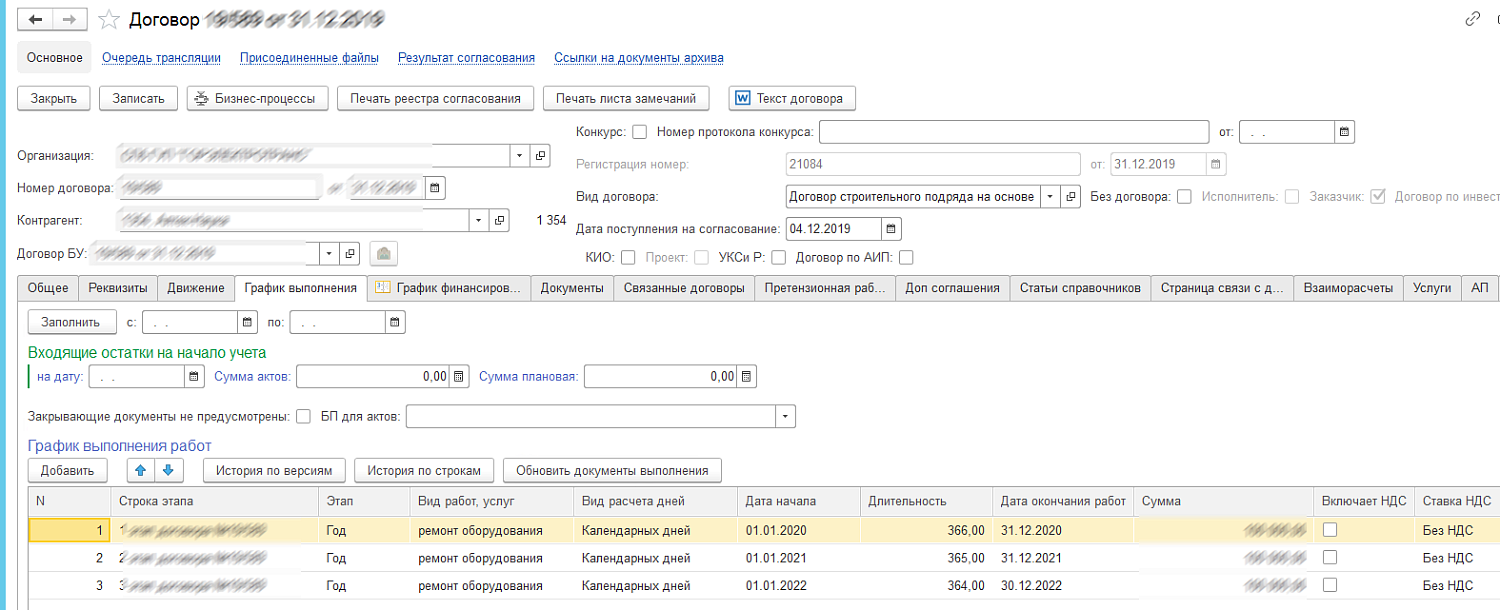Viewport: 1500px width, 610px height.
Task: Open Договор БУ record via open icon
Action: [x=349, y=254]
